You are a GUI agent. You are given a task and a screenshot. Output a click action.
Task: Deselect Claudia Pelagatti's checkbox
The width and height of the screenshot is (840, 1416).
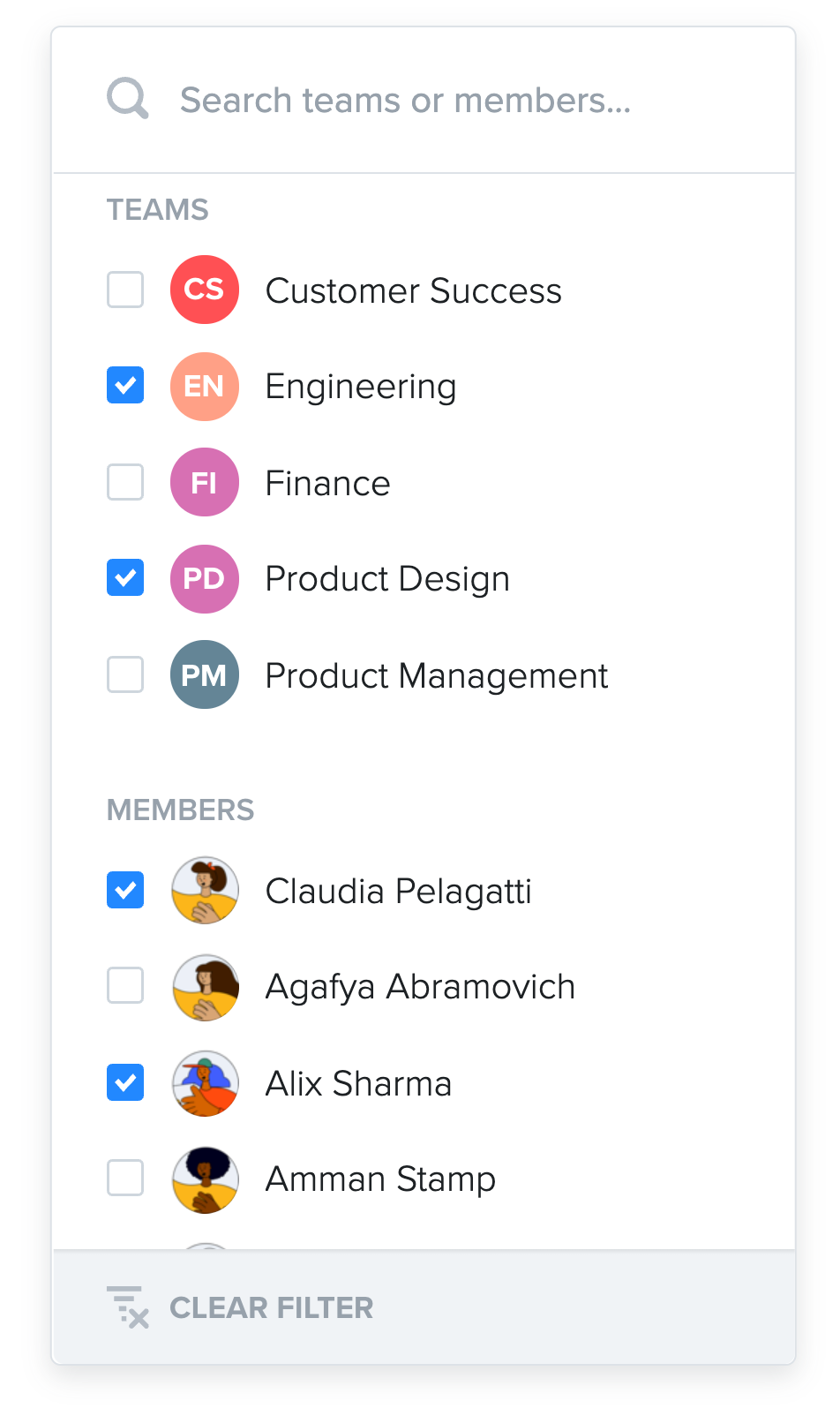(x=125, y=890)
